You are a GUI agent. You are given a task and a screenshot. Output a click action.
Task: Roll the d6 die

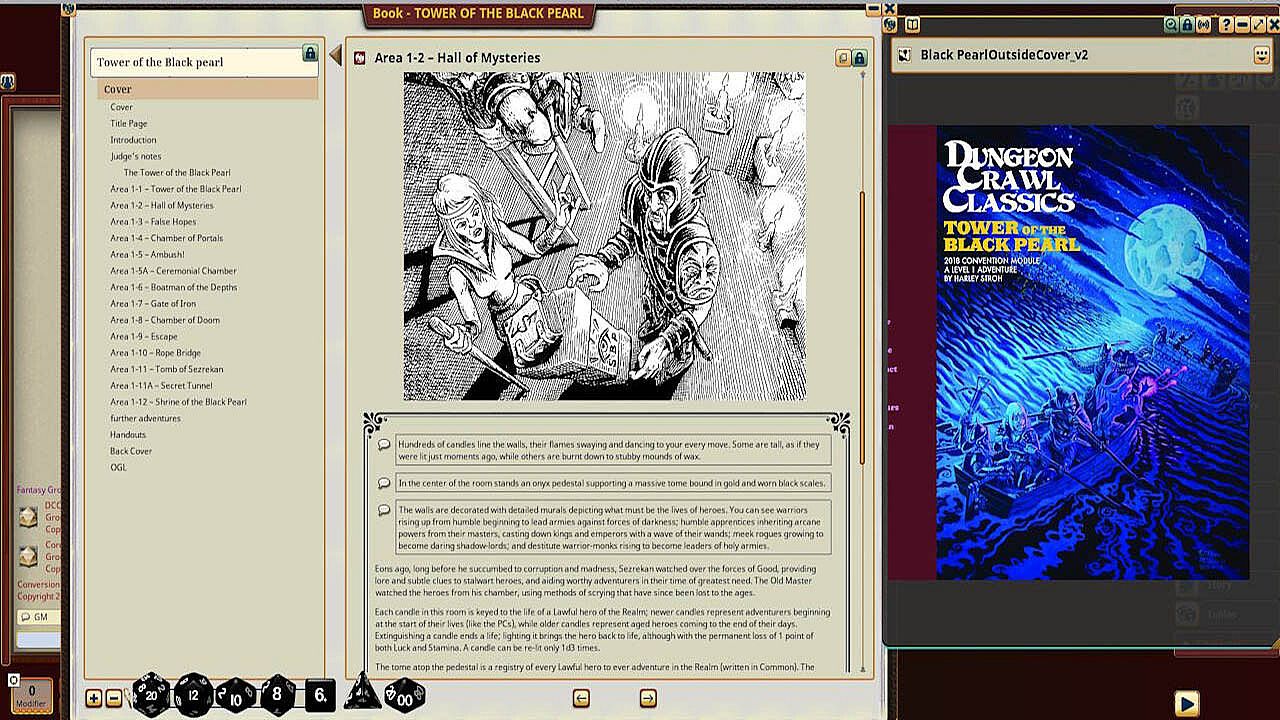319,695
